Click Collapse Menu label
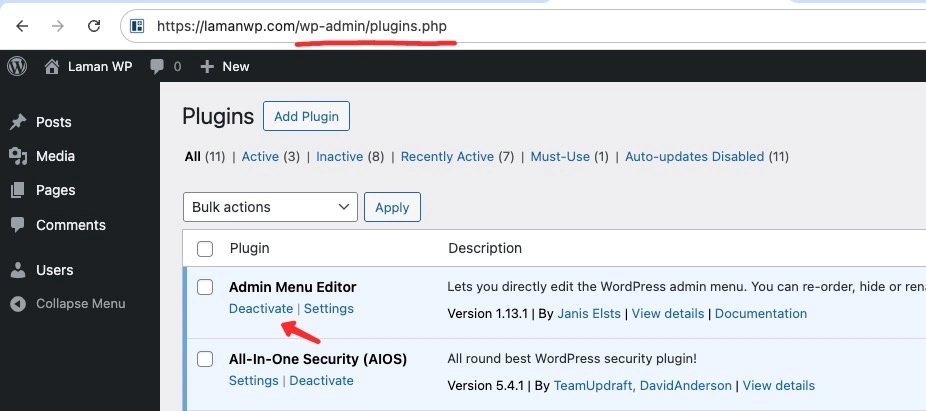This screenshot has height=411, width=926. 80,304
